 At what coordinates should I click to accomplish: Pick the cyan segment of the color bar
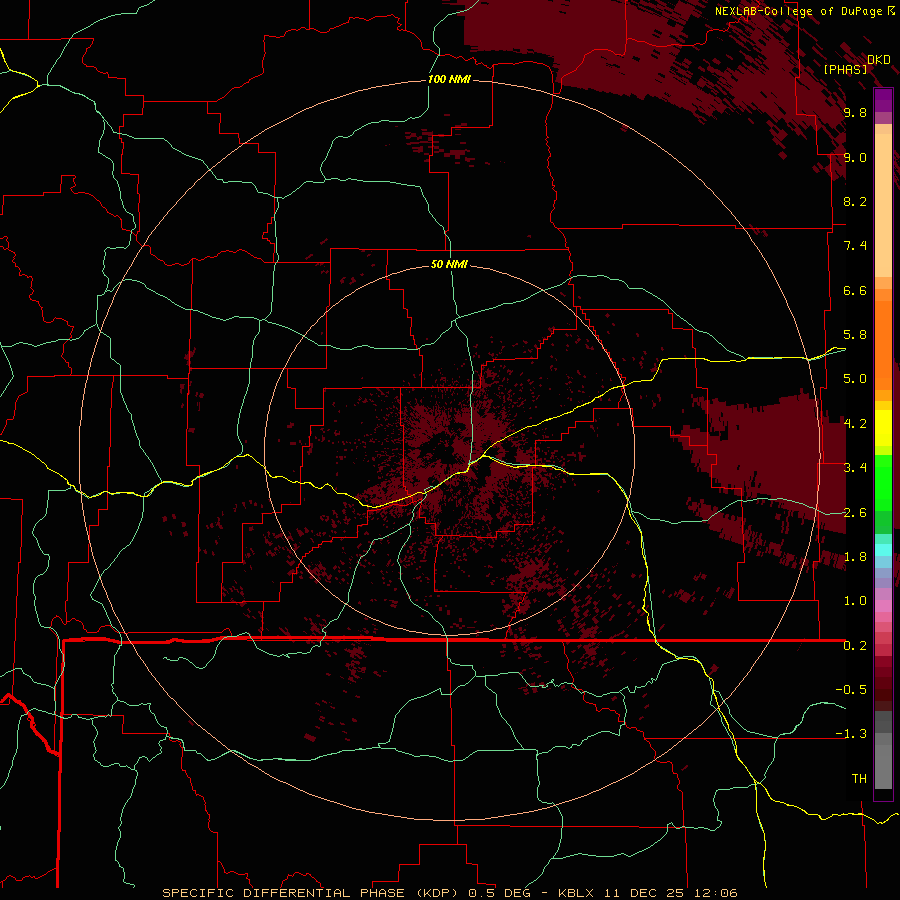point(883,550)
